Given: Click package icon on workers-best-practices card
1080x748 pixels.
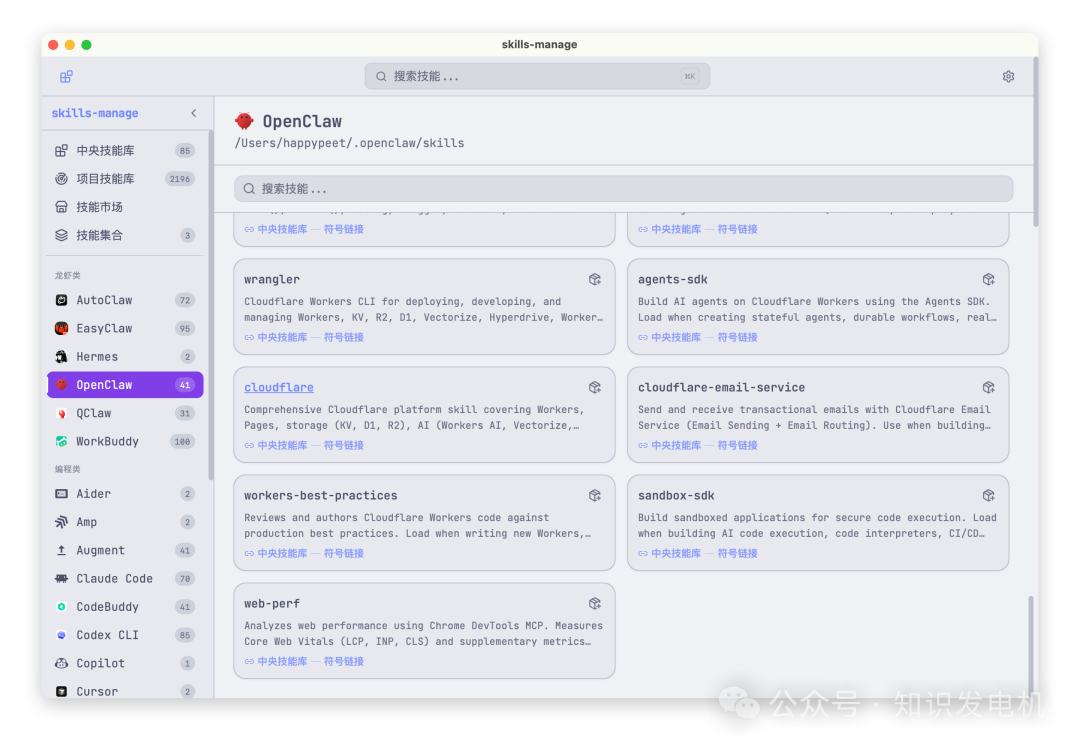Looking at the screenshot, I should click(x=595, y=496).
